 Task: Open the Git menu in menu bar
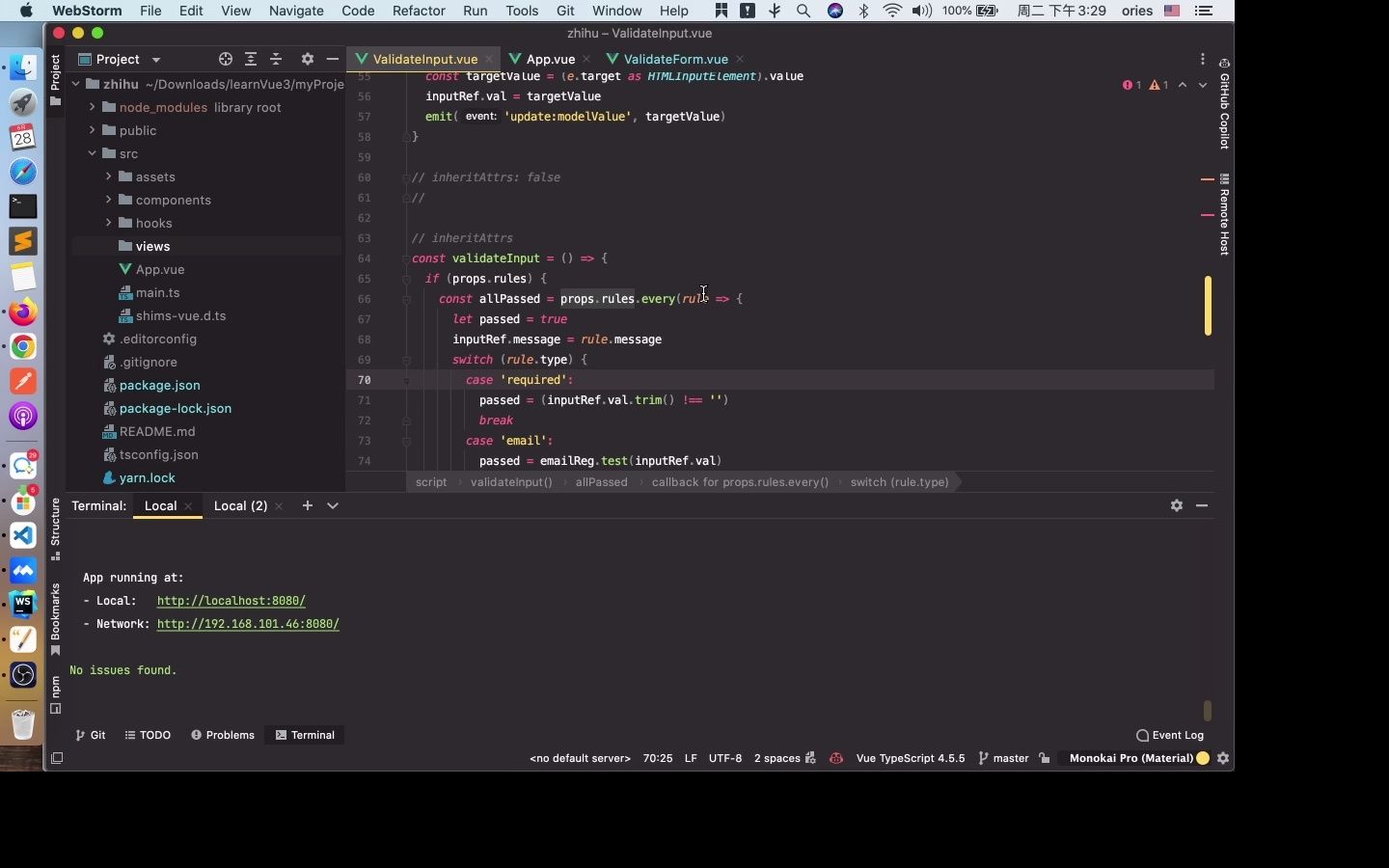click(x=565, y=11)
